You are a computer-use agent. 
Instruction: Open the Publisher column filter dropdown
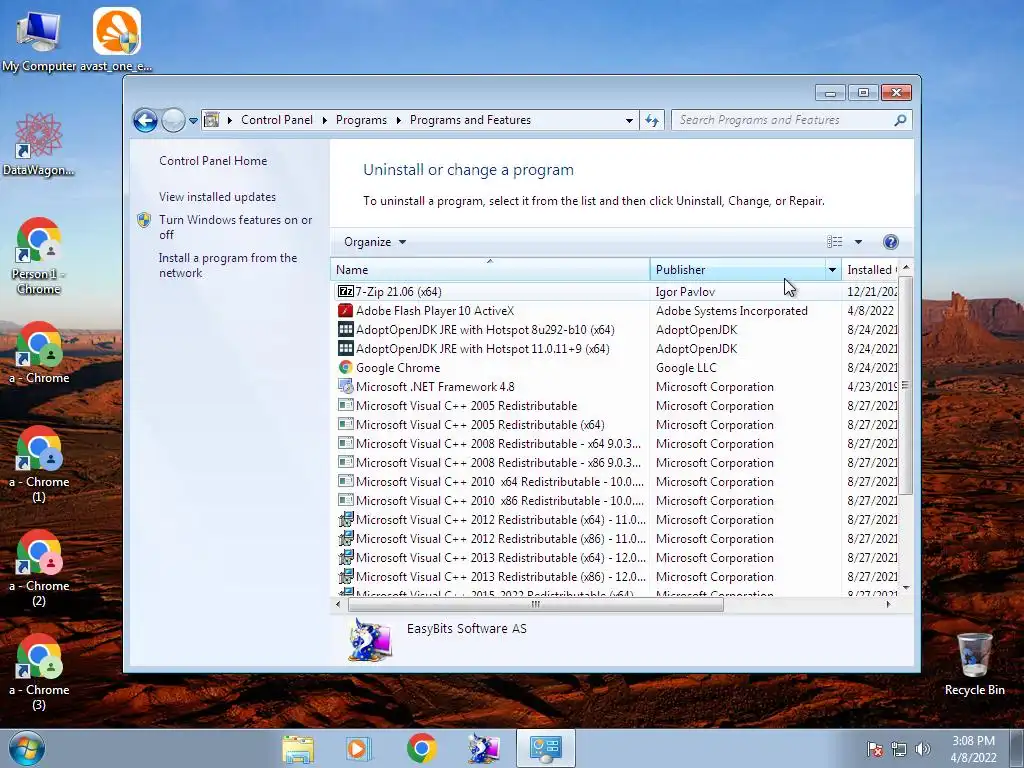pos(833,270)
